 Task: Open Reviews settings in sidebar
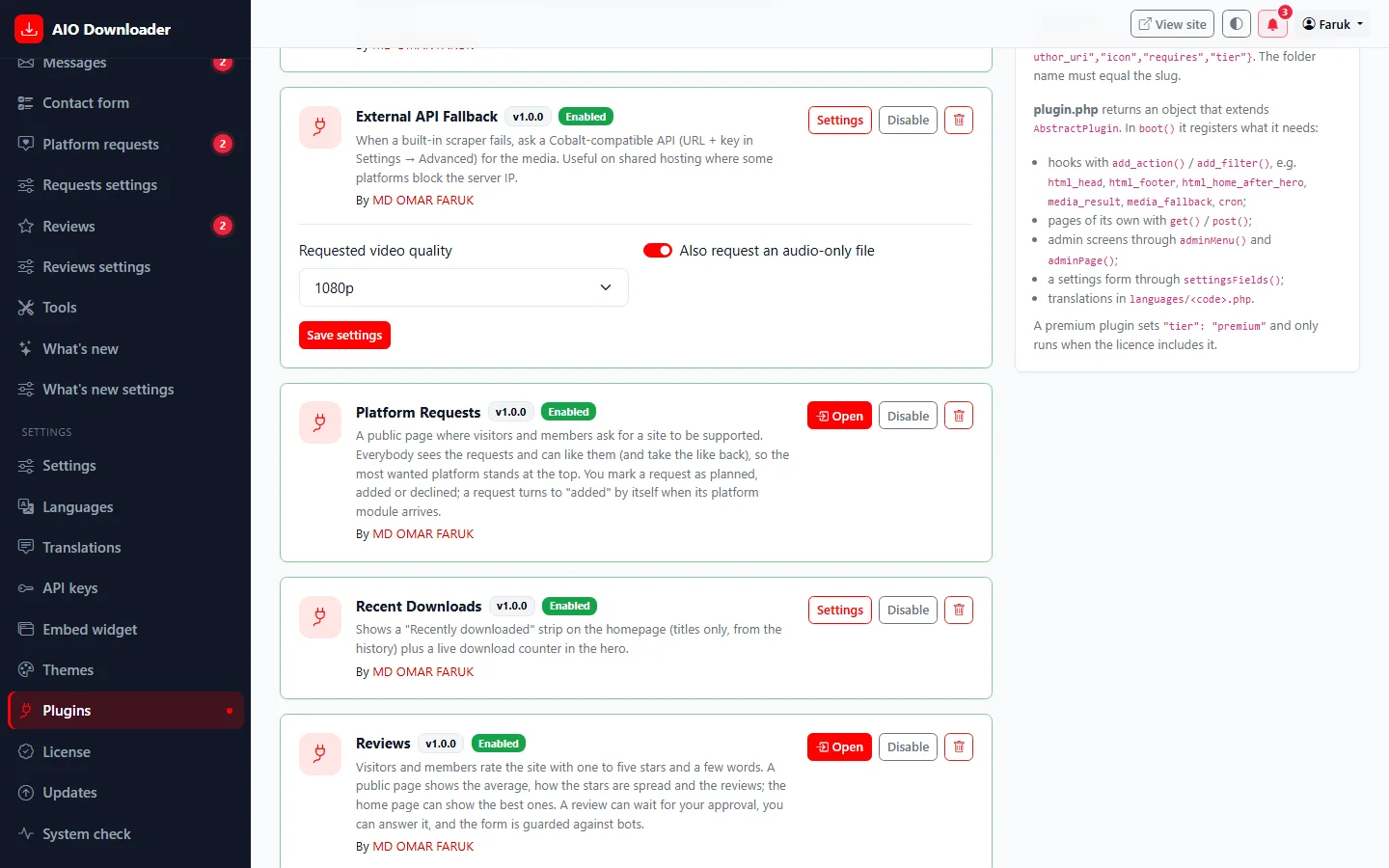pos(125,267)
